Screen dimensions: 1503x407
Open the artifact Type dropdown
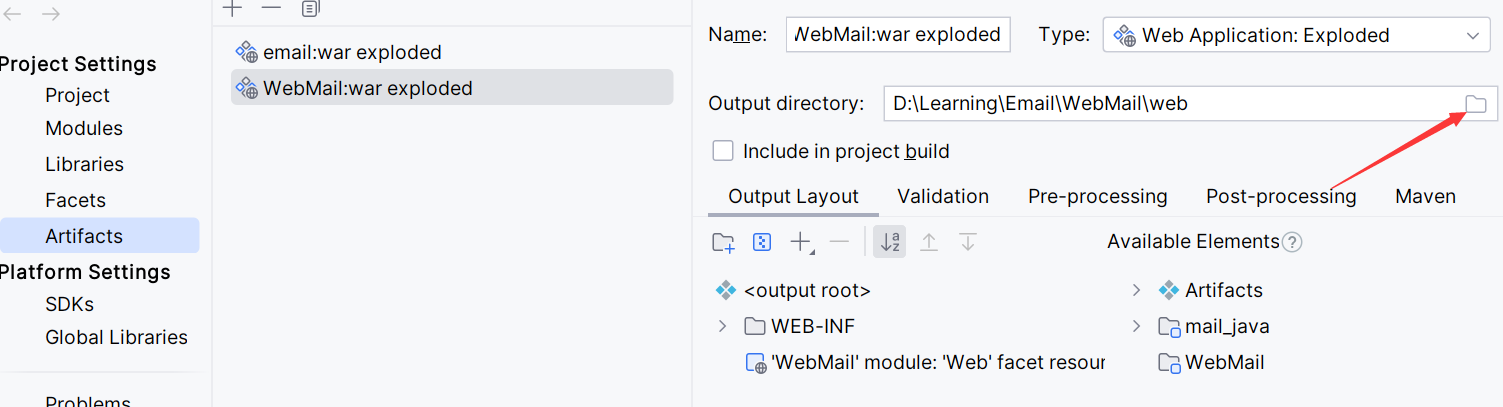1296,35
